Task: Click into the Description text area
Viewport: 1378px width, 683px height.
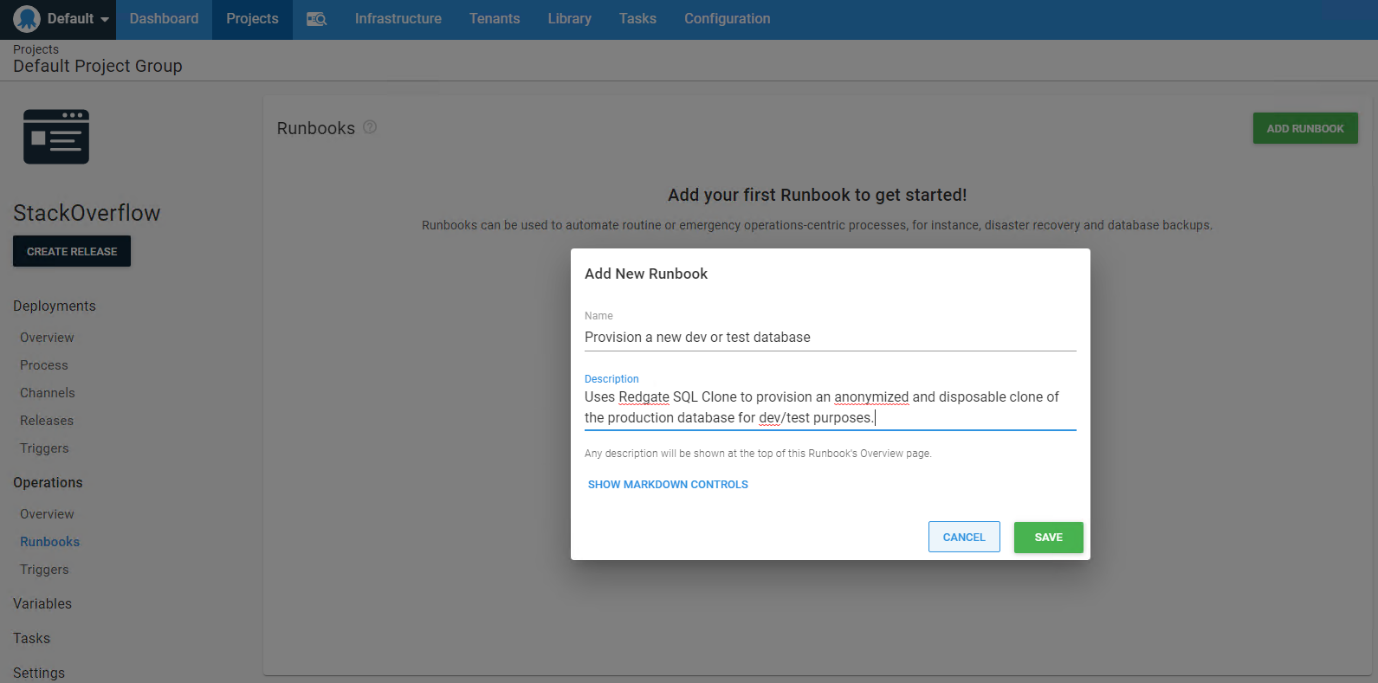Action: coord(829,407)
